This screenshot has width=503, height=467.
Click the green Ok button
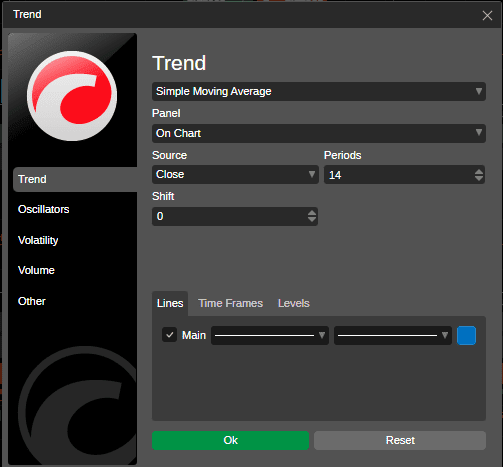(x=230, y=440)
